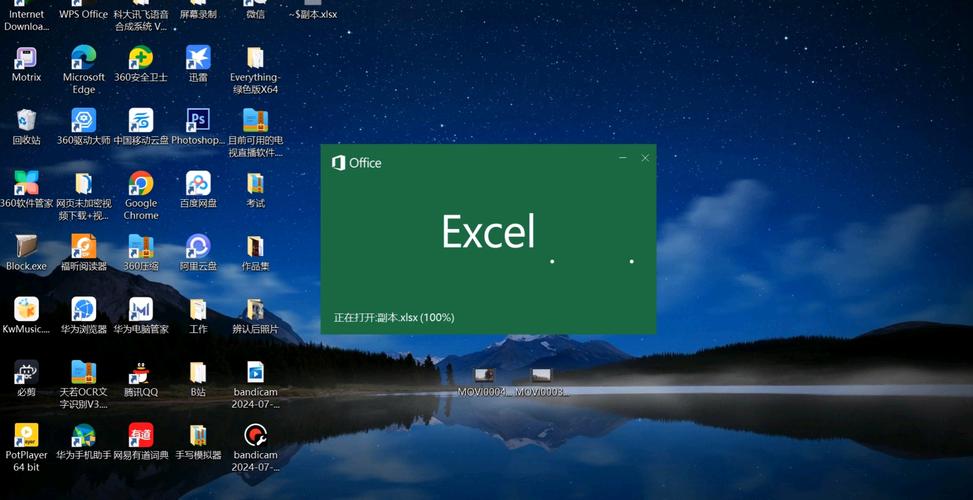
Task: Open the Everything-绿色版X64 folder
Action: (x=255, y=69)
